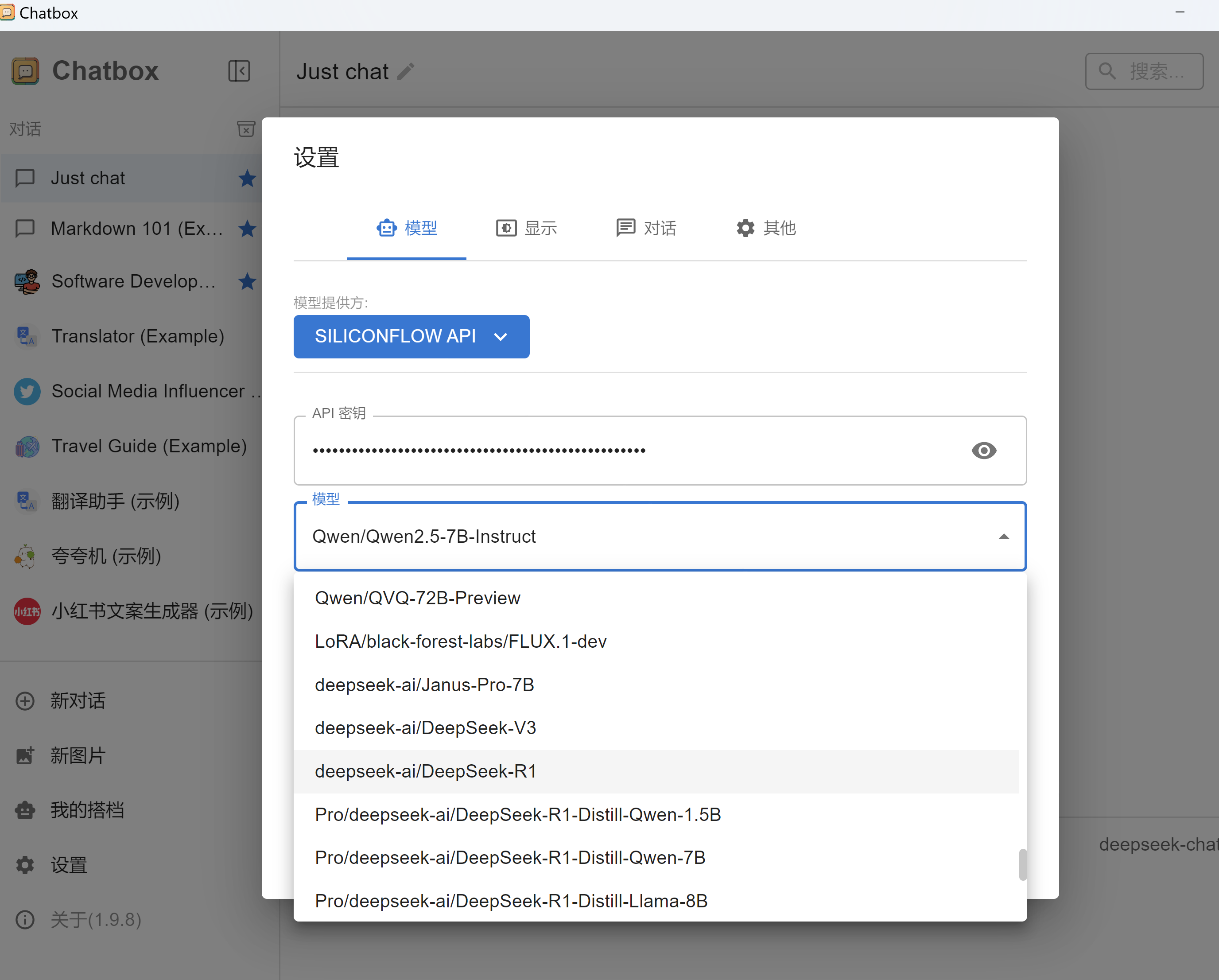Viewport: 1219px width, 980px height.
Task: Click the model list scrollbar thumb
Action: [x=1022, y=865]
